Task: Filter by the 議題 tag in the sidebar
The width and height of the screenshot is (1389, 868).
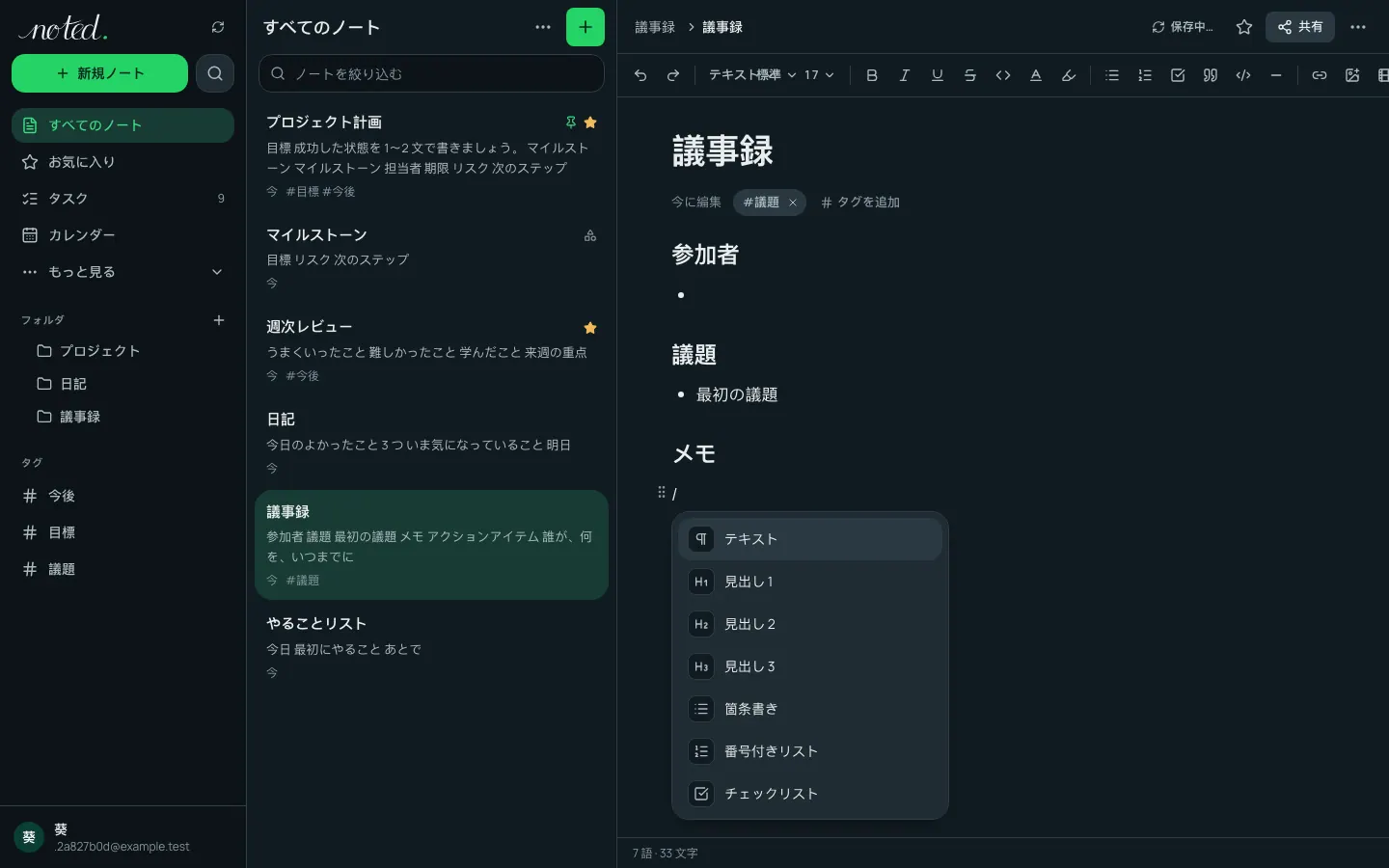Action: [x=123, y=569]
